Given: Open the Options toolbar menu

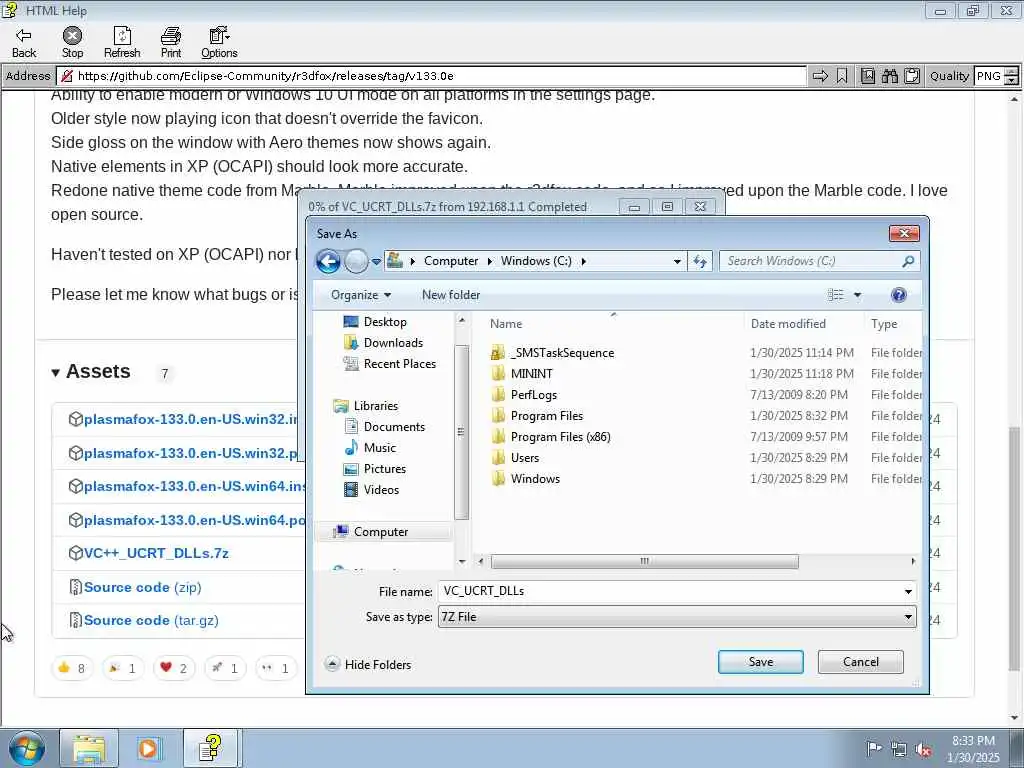Looking at the screenshot, I should [219, 42].
